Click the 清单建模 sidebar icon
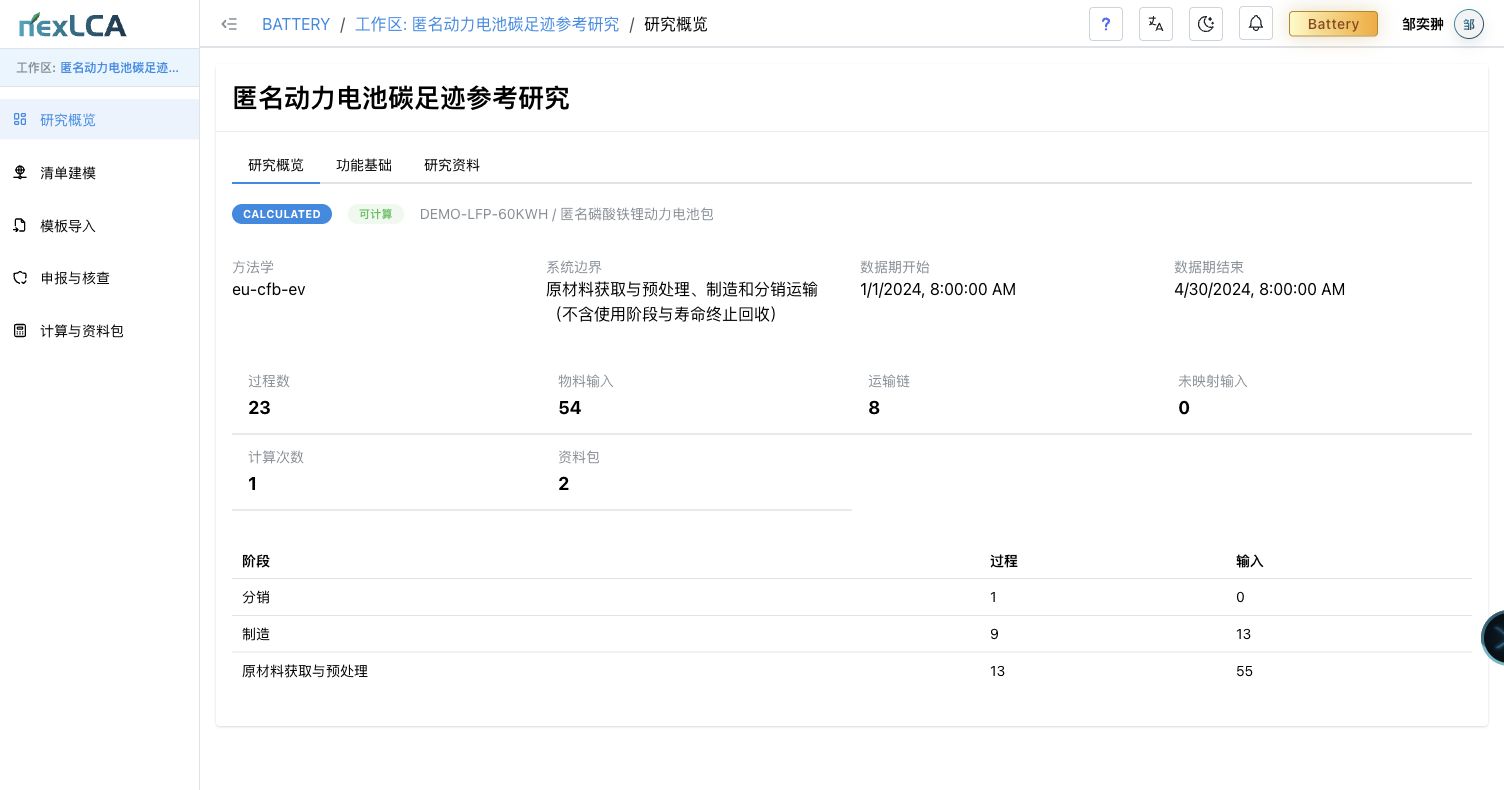Image resolution: width=1504 pixels, height=790 pixels. tap(20, 172)
